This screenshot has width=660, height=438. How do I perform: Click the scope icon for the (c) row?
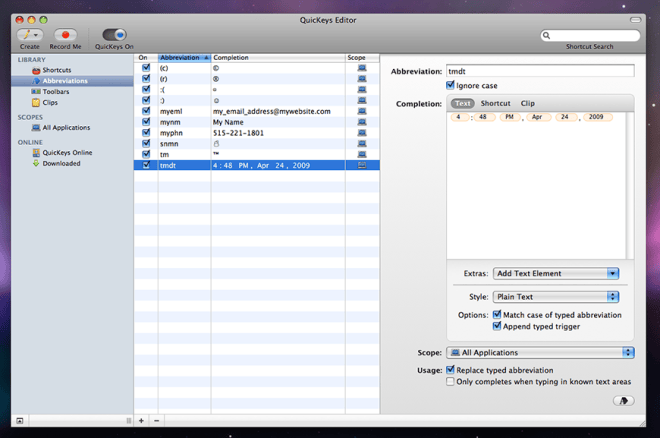[362, 68]
